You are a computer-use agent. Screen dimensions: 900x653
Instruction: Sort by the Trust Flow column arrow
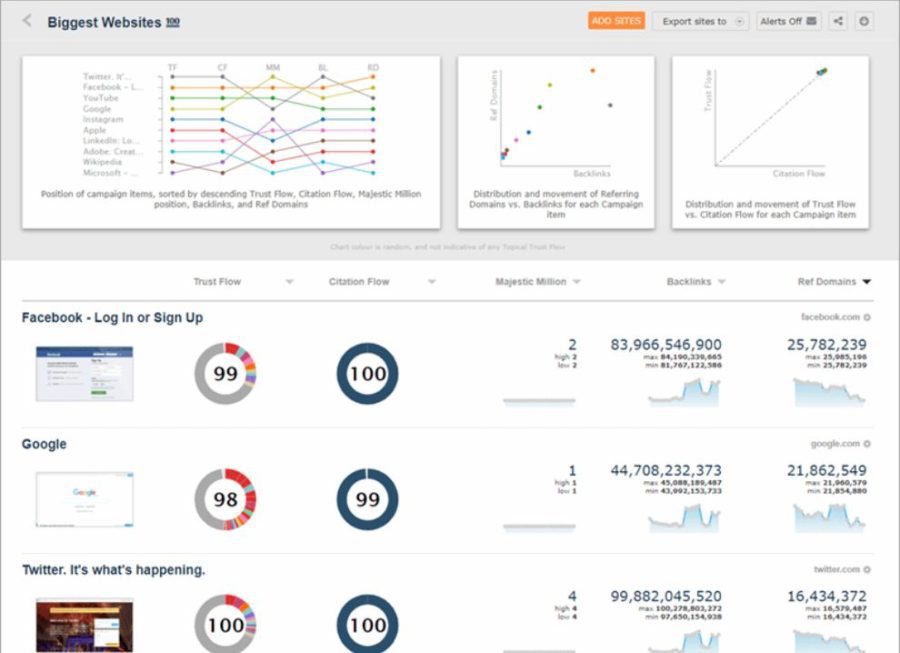290,282
